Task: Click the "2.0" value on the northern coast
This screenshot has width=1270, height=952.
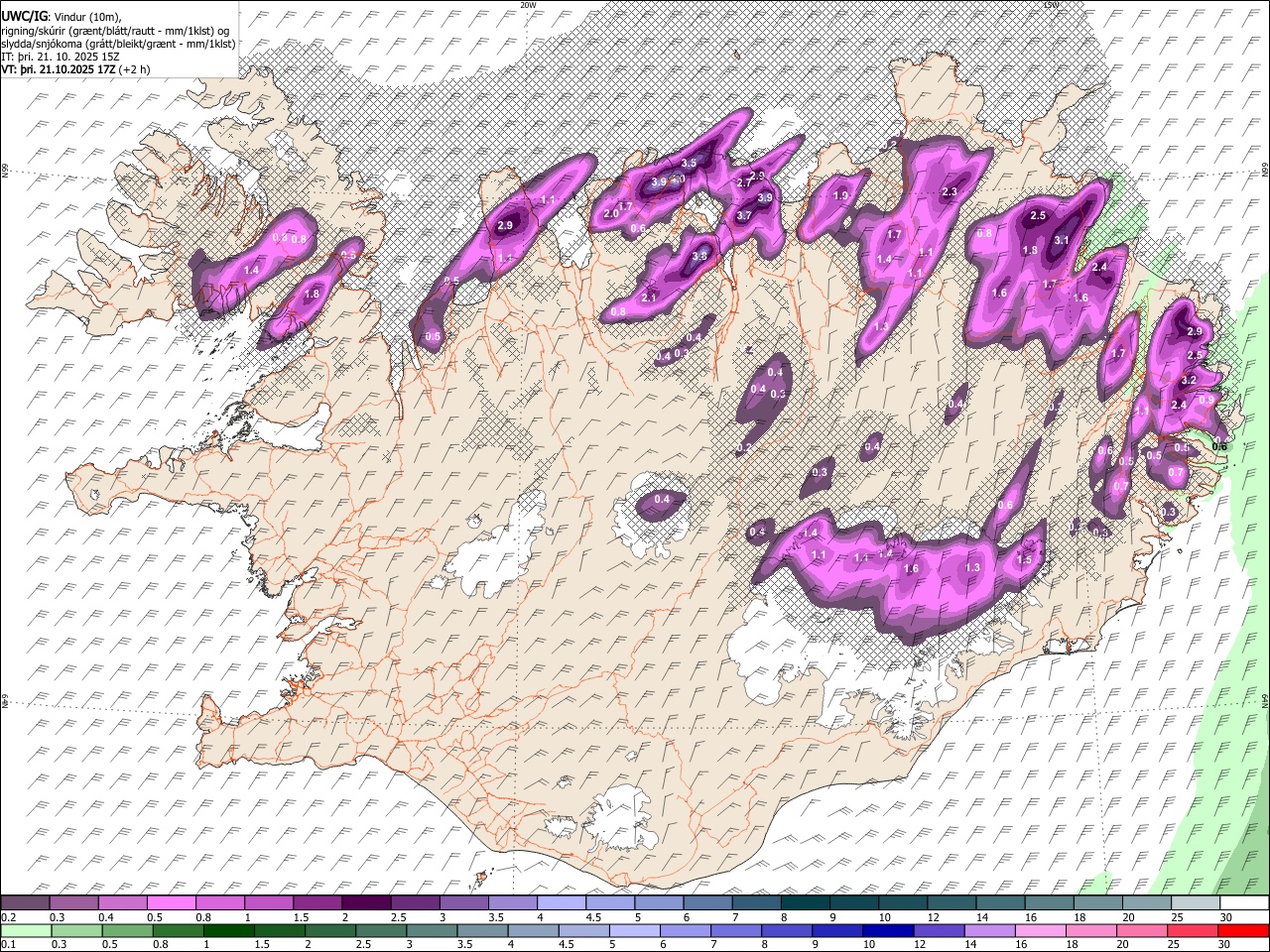Action: 611,213
